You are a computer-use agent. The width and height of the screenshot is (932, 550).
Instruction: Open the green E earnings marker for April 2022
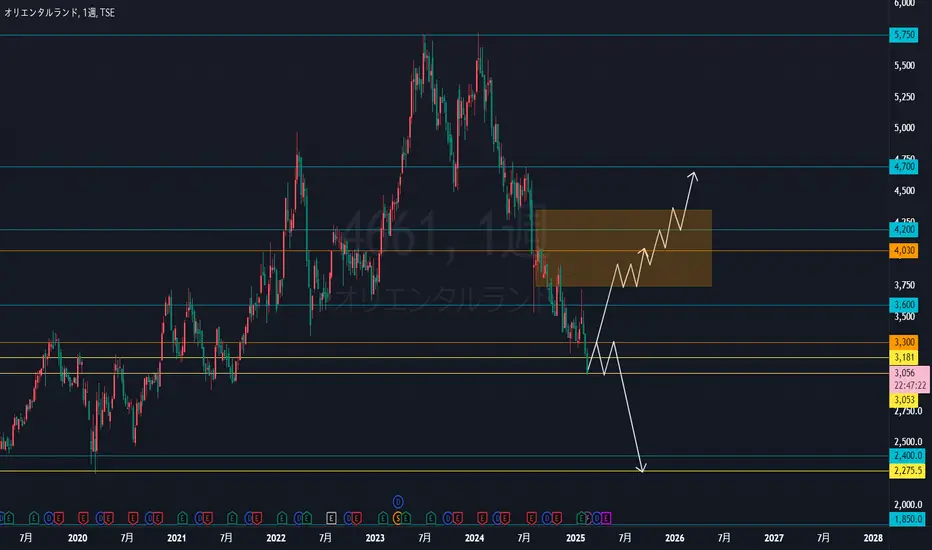tap(307, 518)
